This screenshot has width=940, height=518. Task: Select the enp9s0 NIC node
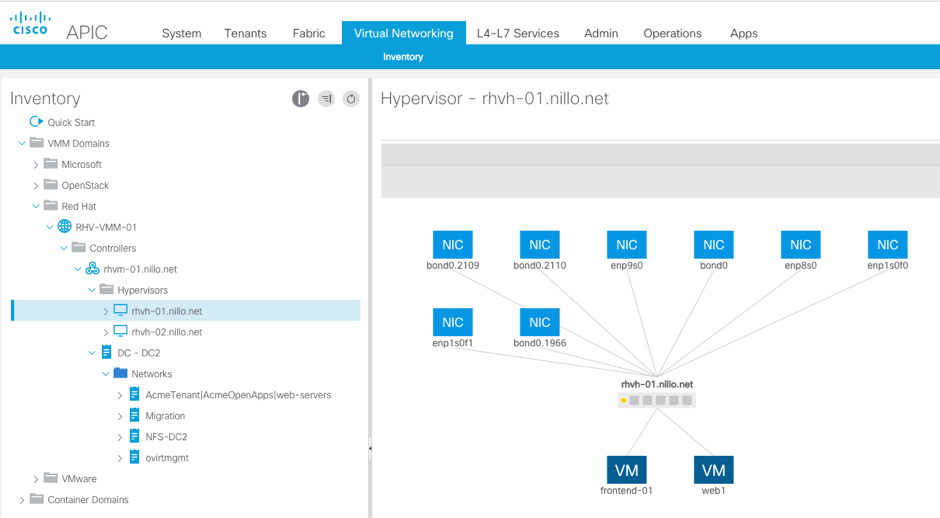coord(626,245)
